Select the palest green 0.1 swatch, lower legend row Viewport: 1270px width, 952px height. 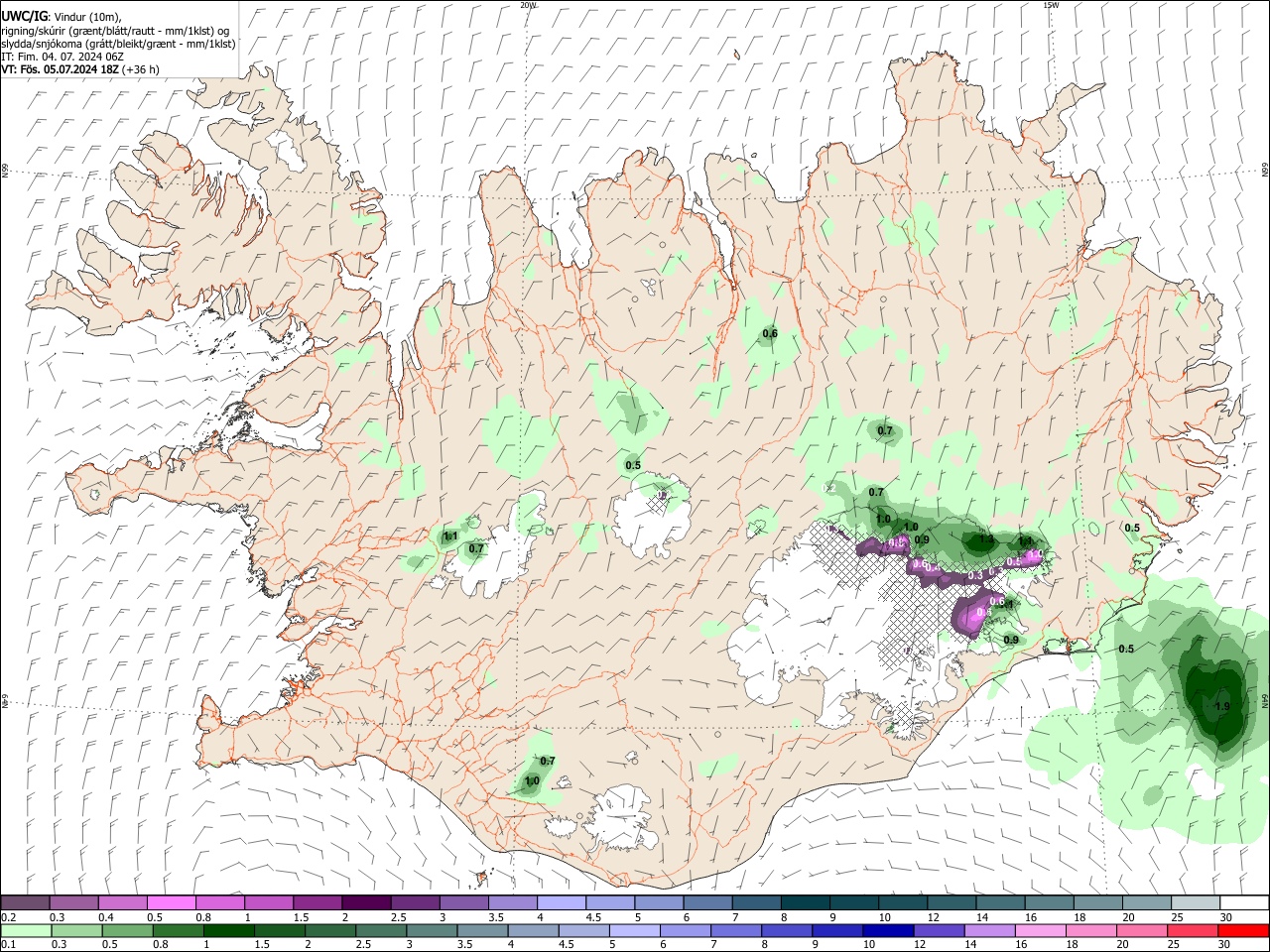(x=26, y=930)
